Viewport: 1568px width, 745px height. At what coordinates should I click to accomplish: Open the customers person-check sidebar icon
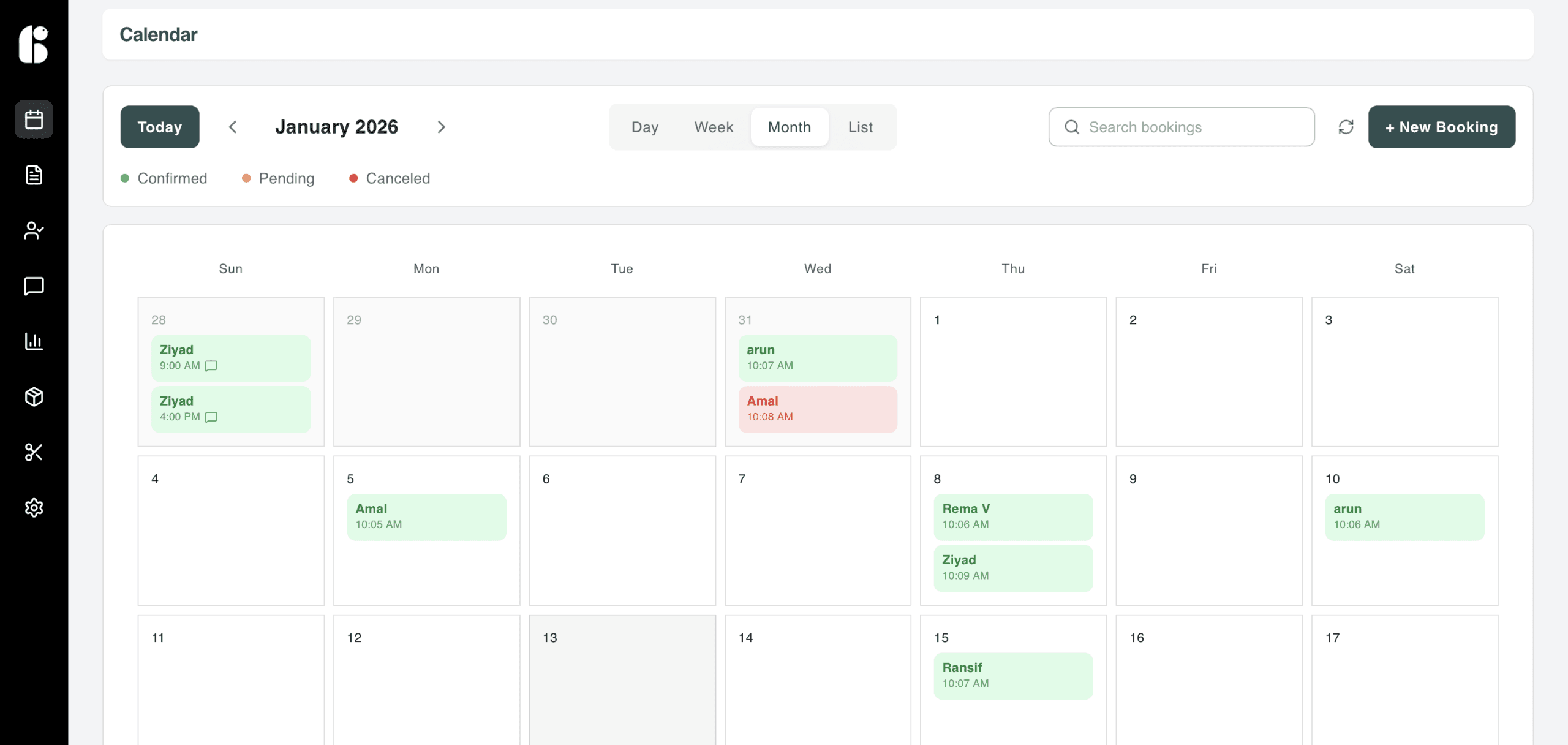tap(34, 230)
